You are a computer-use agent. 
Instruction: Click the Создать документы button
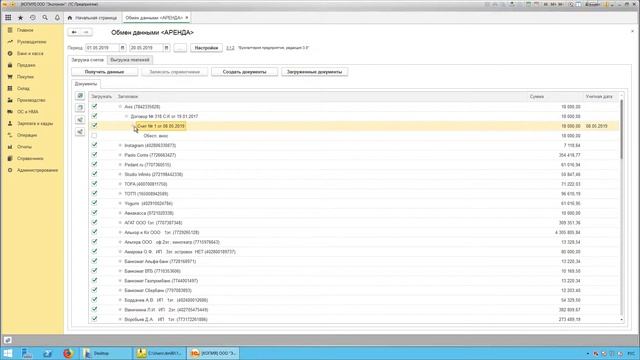click(x=244, y=72)
